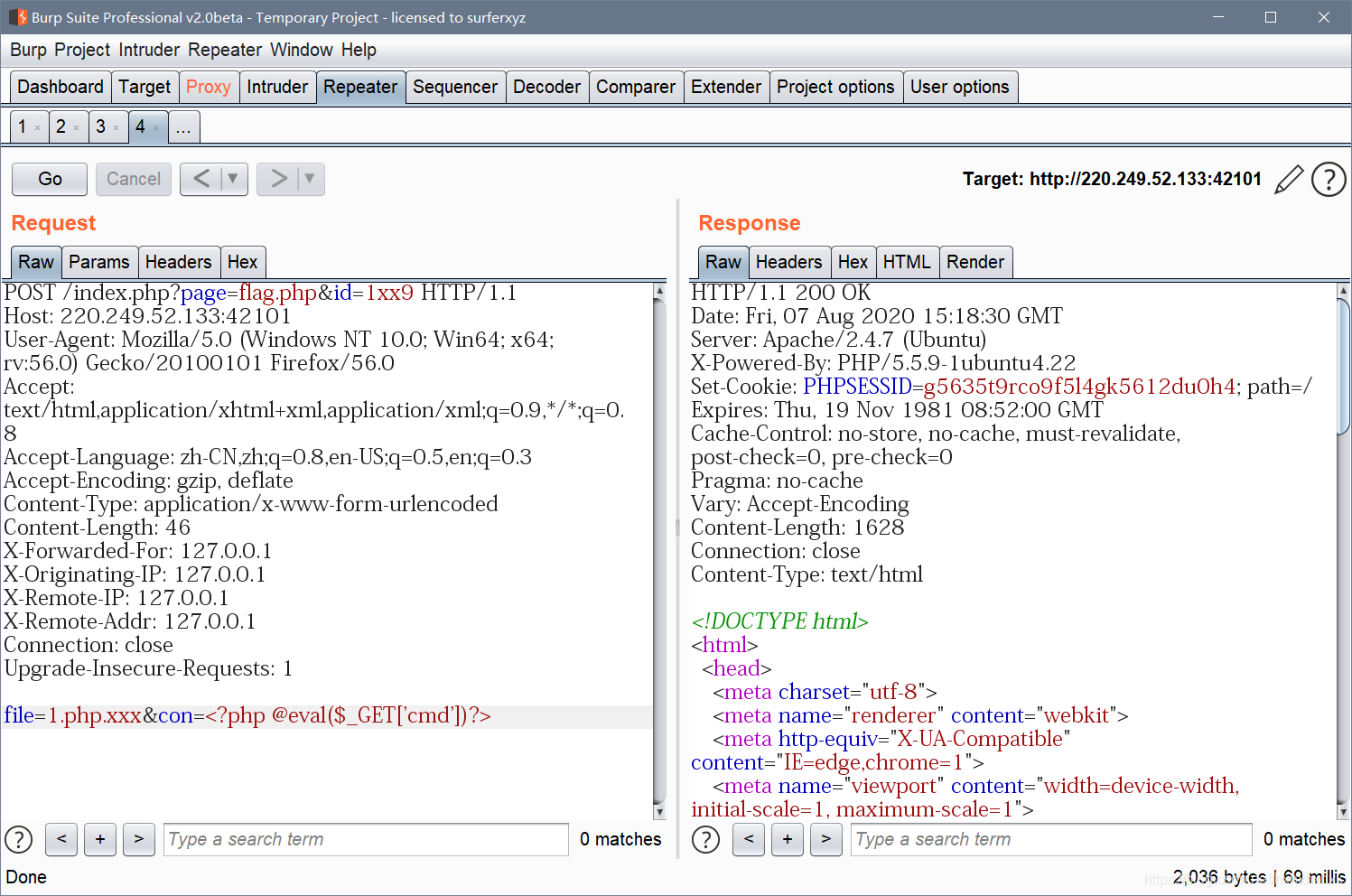Close Repeater tab 1 with its x
1352x896 pixels.
click(x=37, y=128)
